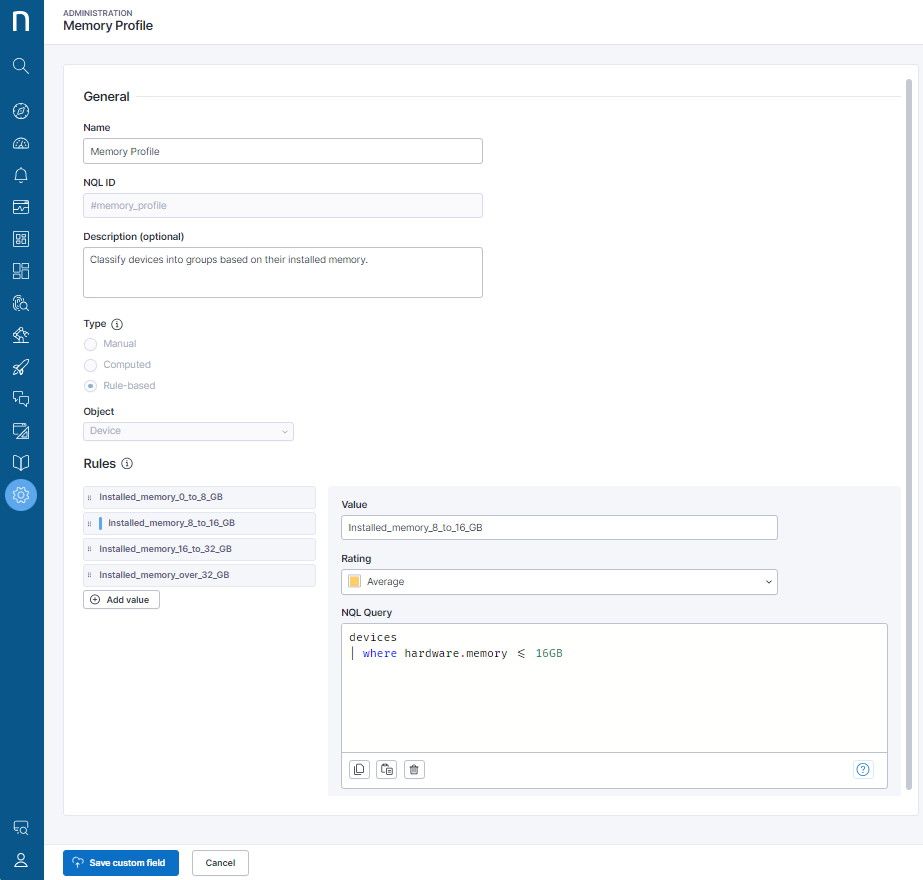Select the Computed type radio button
The width and height of the screenshot is (923, 880).
tap(91, 365)
